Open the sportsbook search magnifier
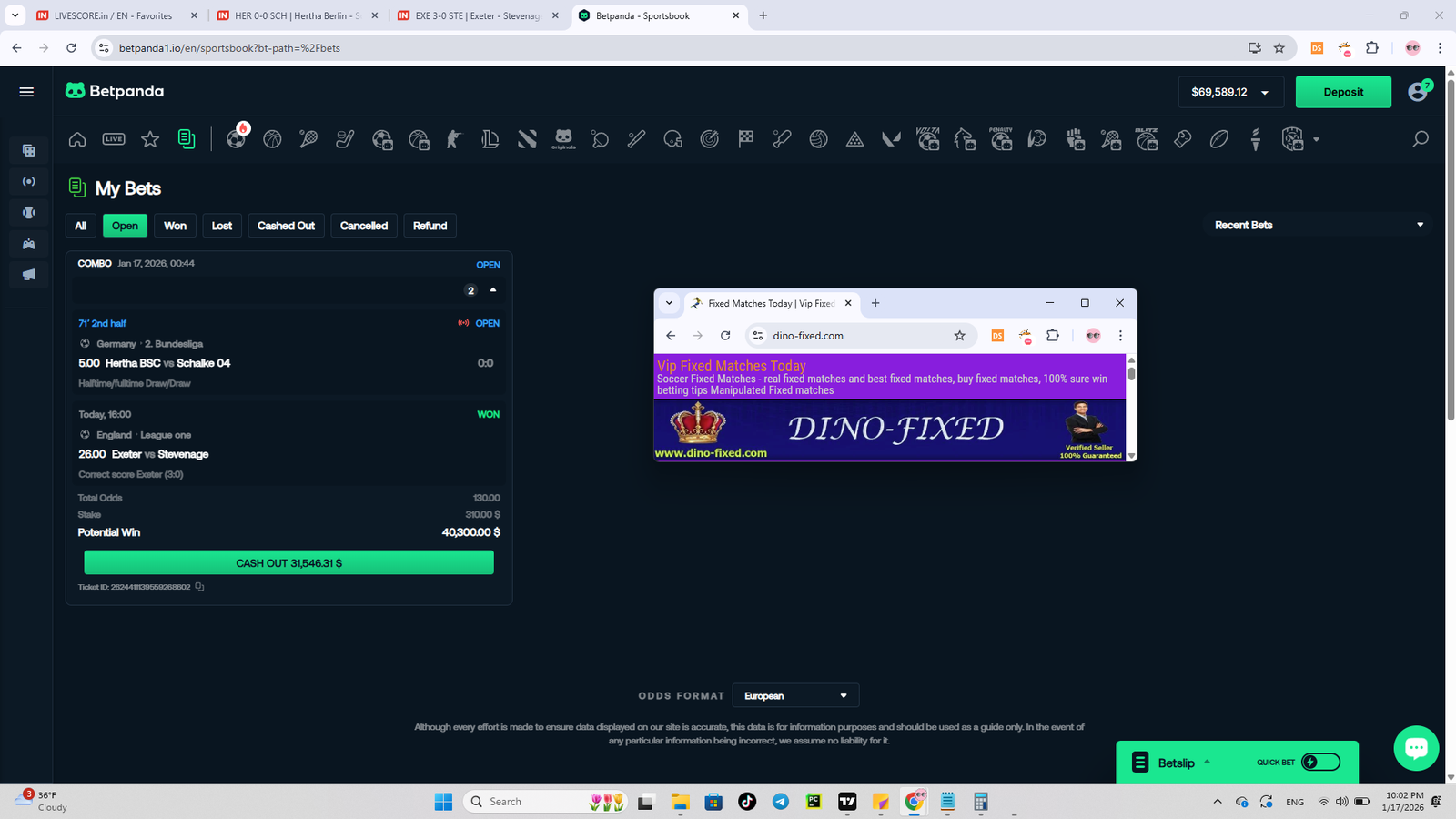1456x819 pixels. coord(1420,139)
